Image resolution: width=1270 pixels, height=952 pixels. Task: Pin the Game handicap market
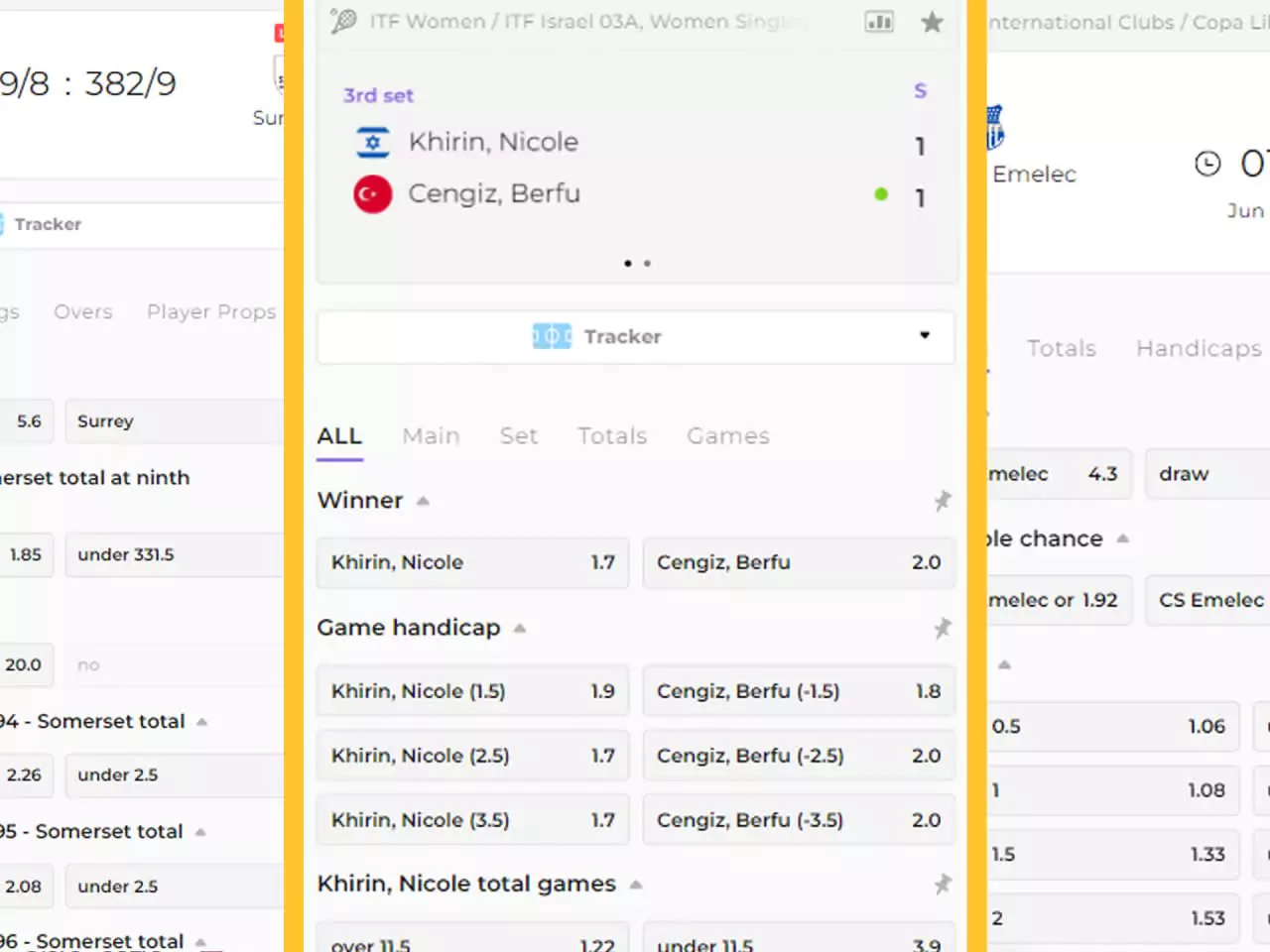[943, 628]
